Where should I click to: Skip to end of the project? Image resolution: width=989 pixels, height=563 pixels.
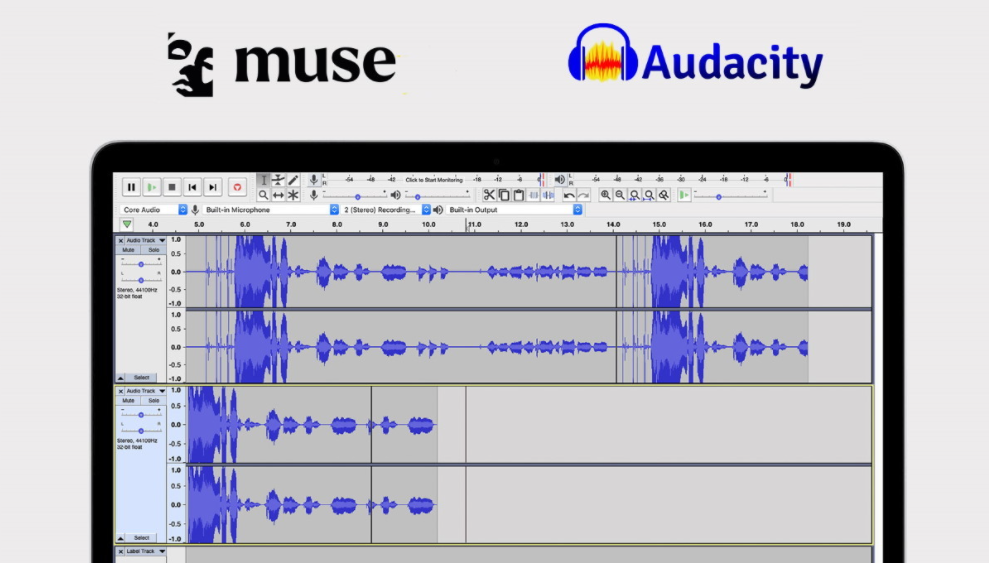(x=213, y=187)
